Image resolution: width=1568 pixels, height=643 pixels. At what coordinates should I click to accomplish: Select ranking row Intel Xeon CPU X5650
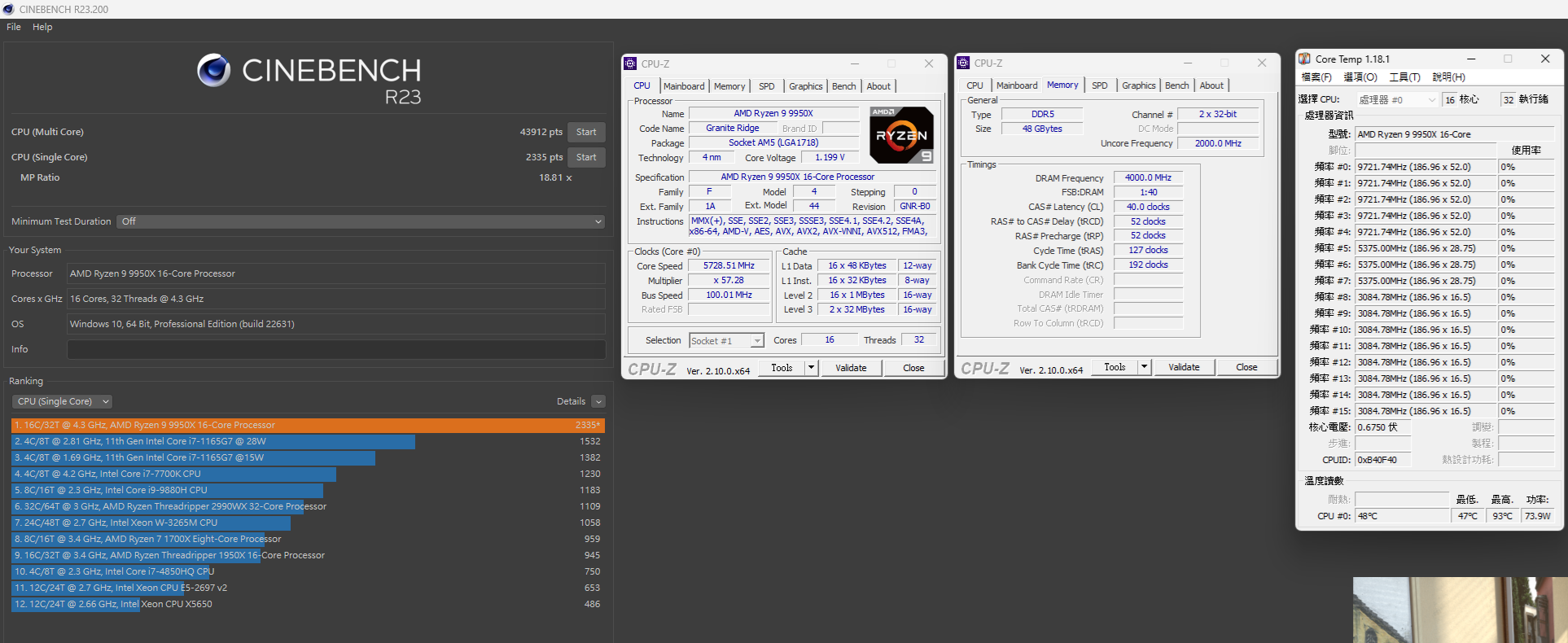(x=308, y=604)
